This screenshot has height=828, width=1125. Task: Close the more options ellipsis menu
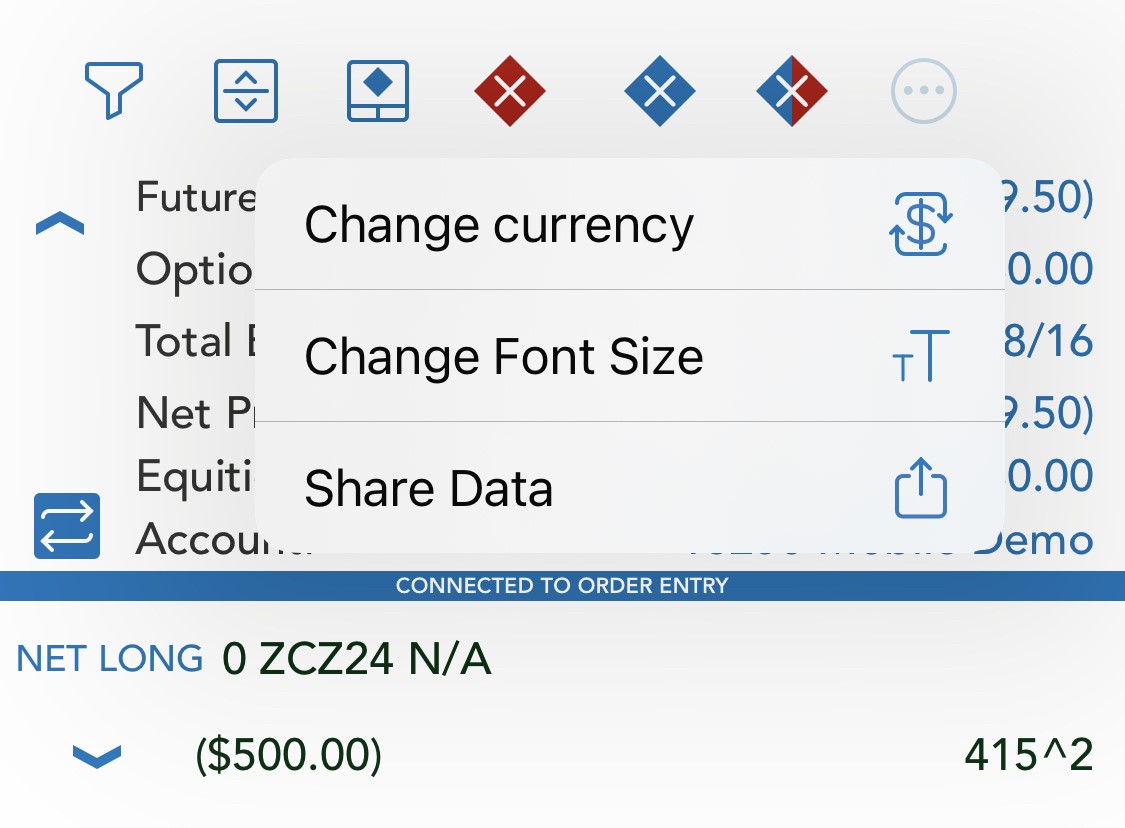tap(923, 91)
